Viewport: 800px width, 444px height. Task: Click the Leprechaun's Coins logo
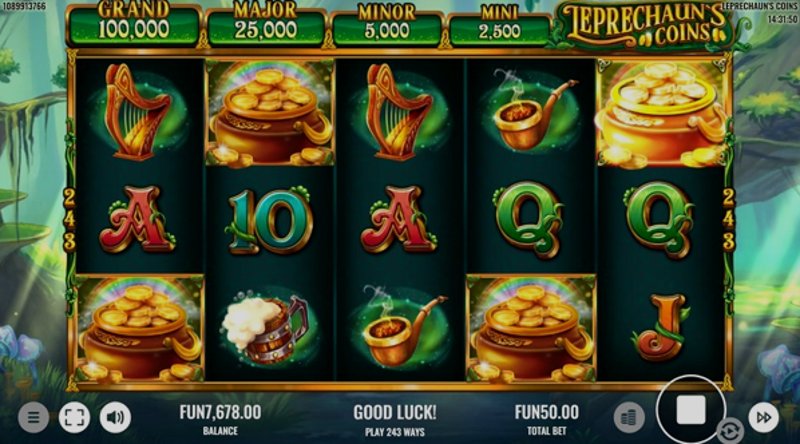tap(645, 24)
